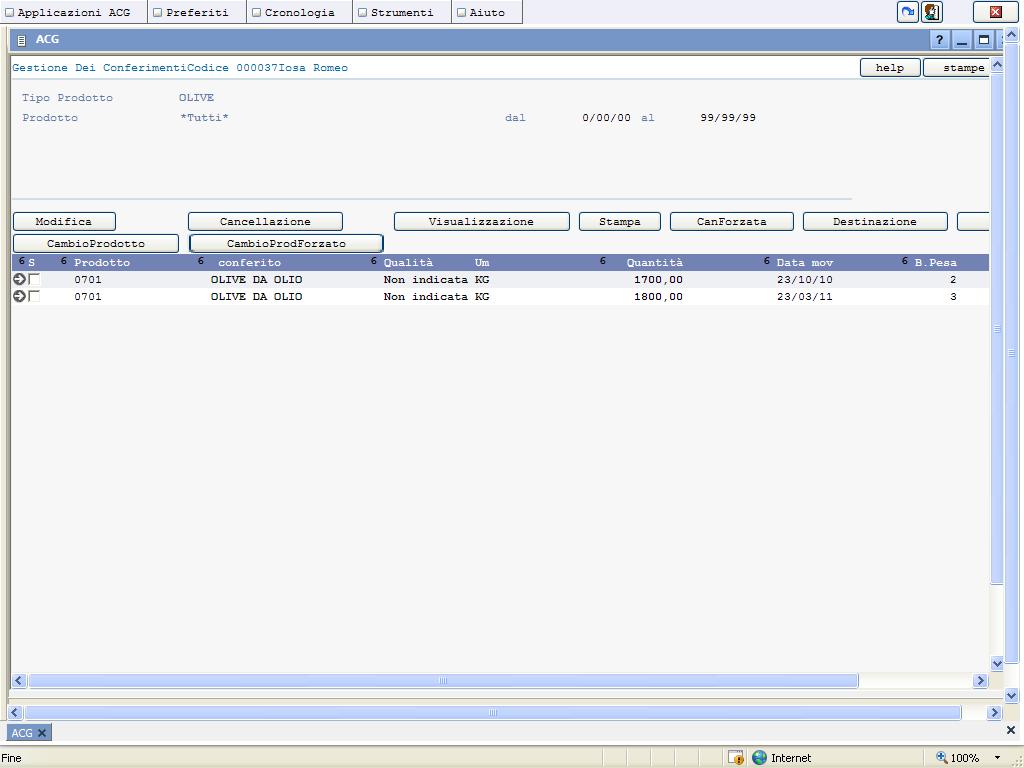This screenshot has width=1024, height=768.
Task: Tick the checkbox on the 23/10/10 row
Action: coord(34,280)
